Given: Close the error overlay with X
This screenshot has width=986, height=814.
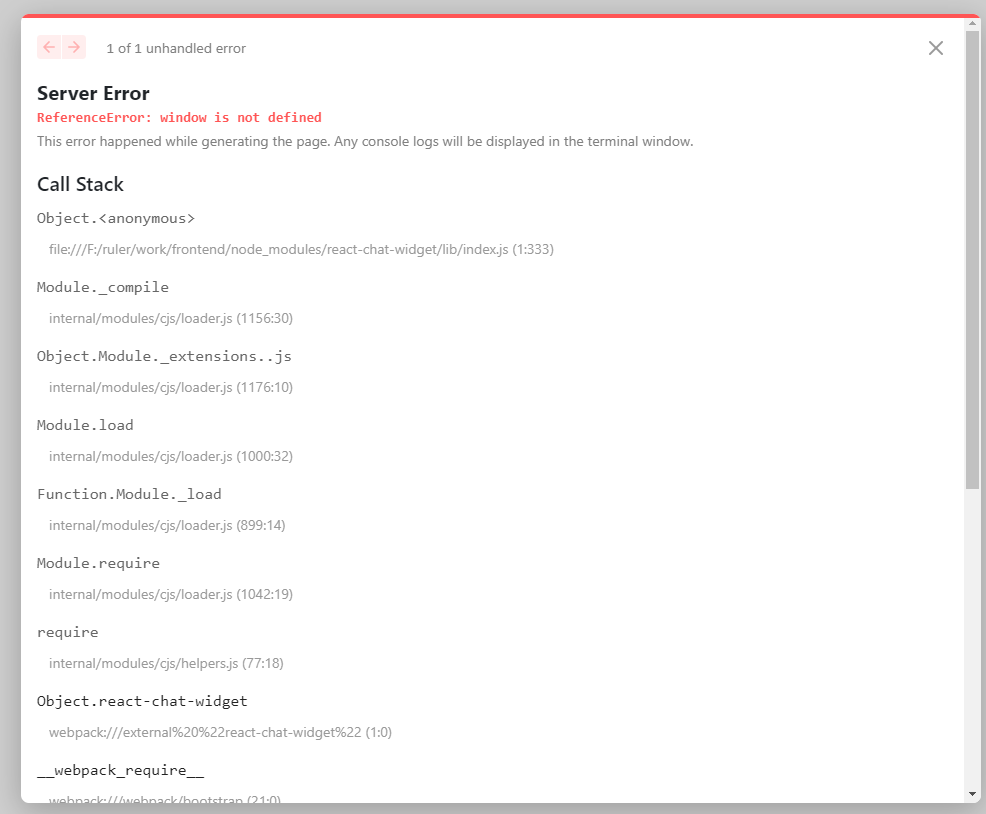Looking at the screenshot, I should tap(936, 48).
